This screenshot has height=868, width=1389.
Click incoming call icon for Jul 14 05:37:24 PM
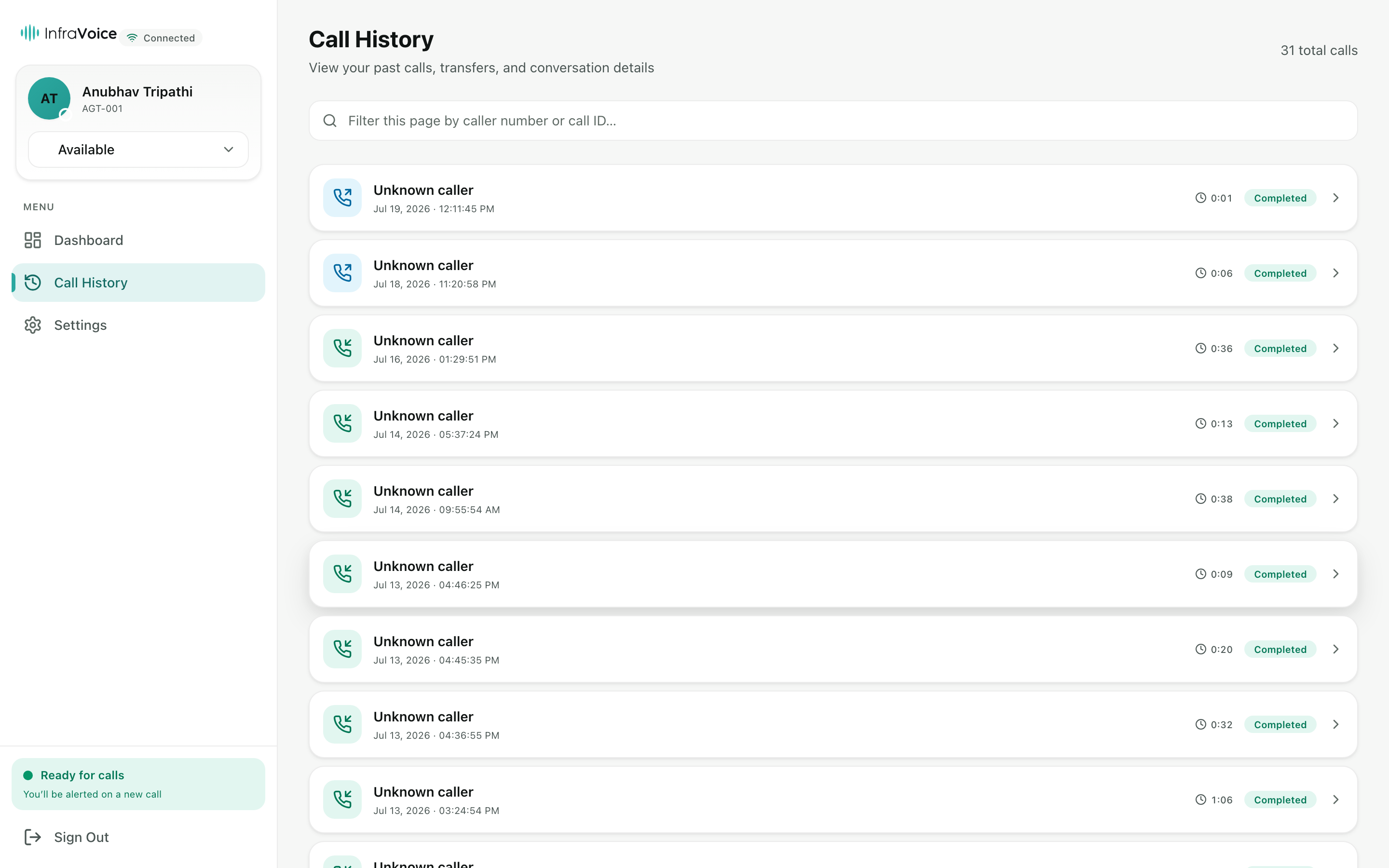[x=342, y=423]
